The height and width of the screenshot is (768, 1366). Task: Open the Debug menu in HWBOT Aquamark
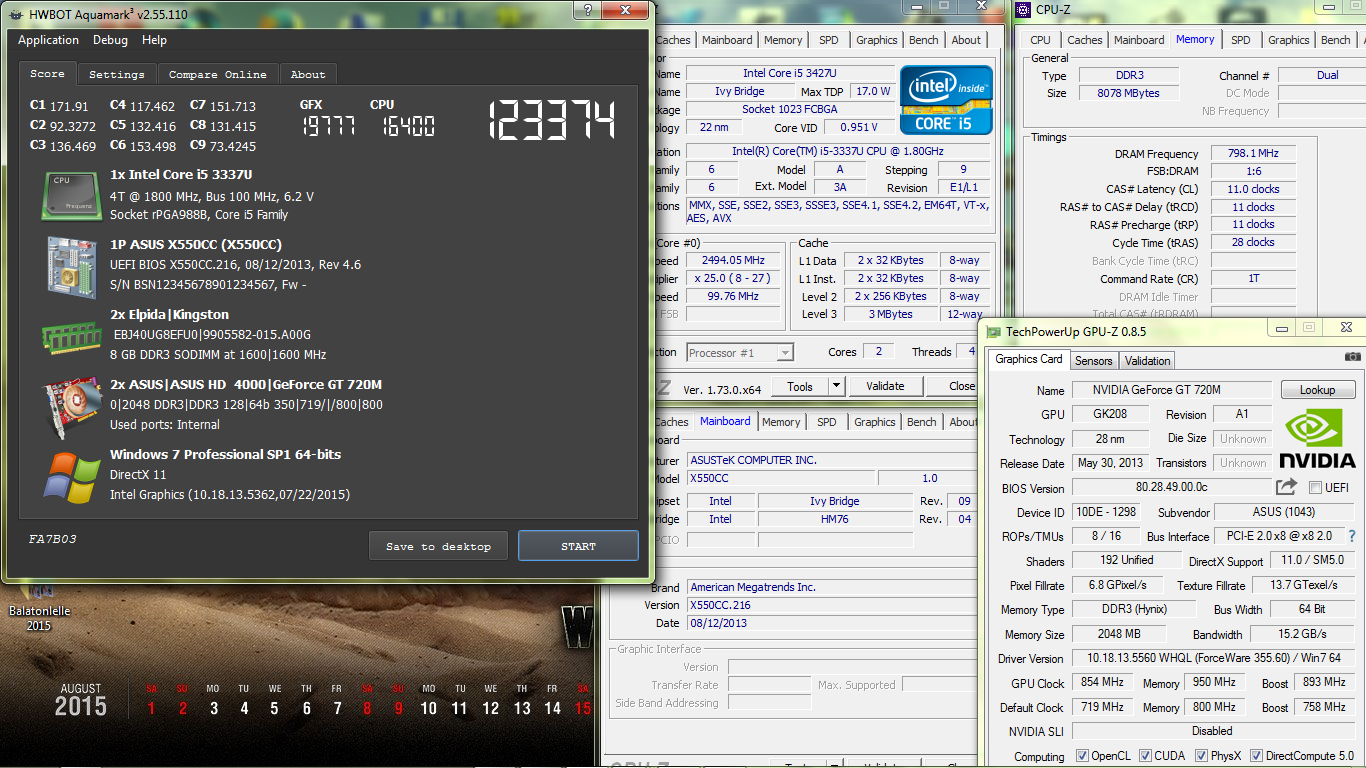point(110,40)
